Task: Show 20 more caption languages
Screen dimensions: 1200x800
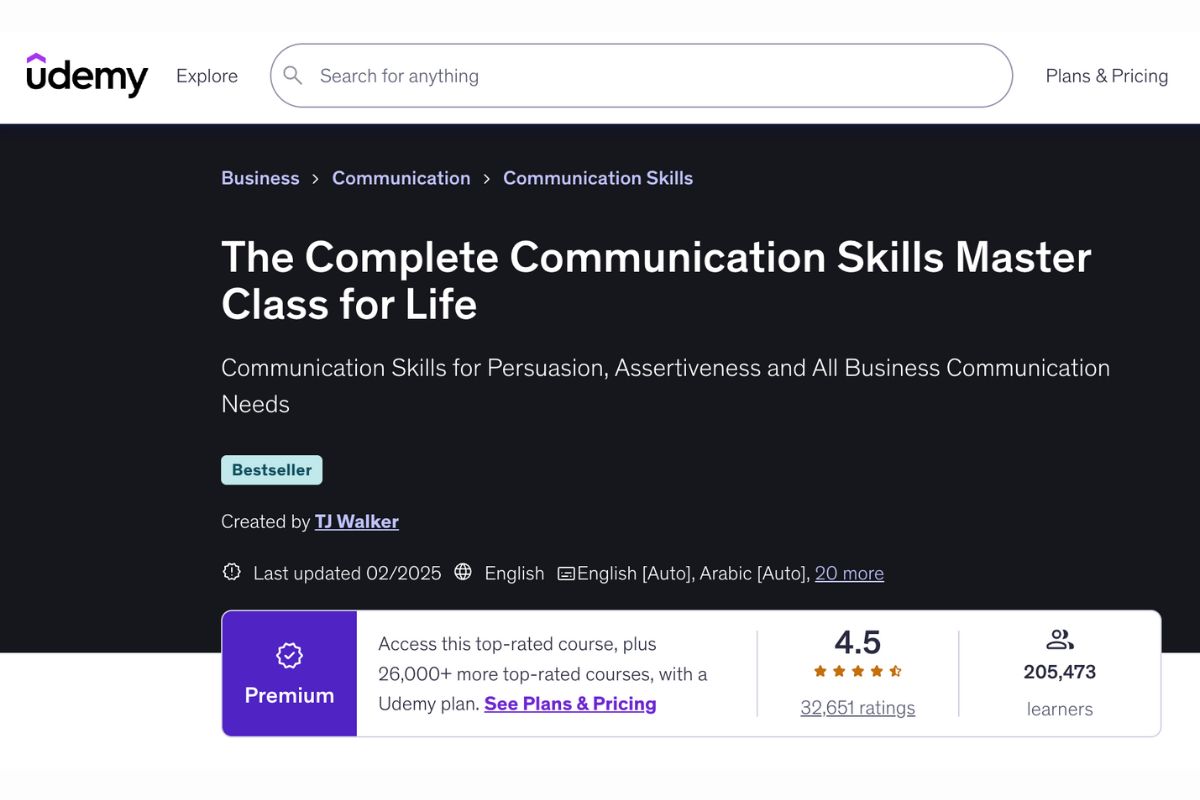Action: pos(849,573)
